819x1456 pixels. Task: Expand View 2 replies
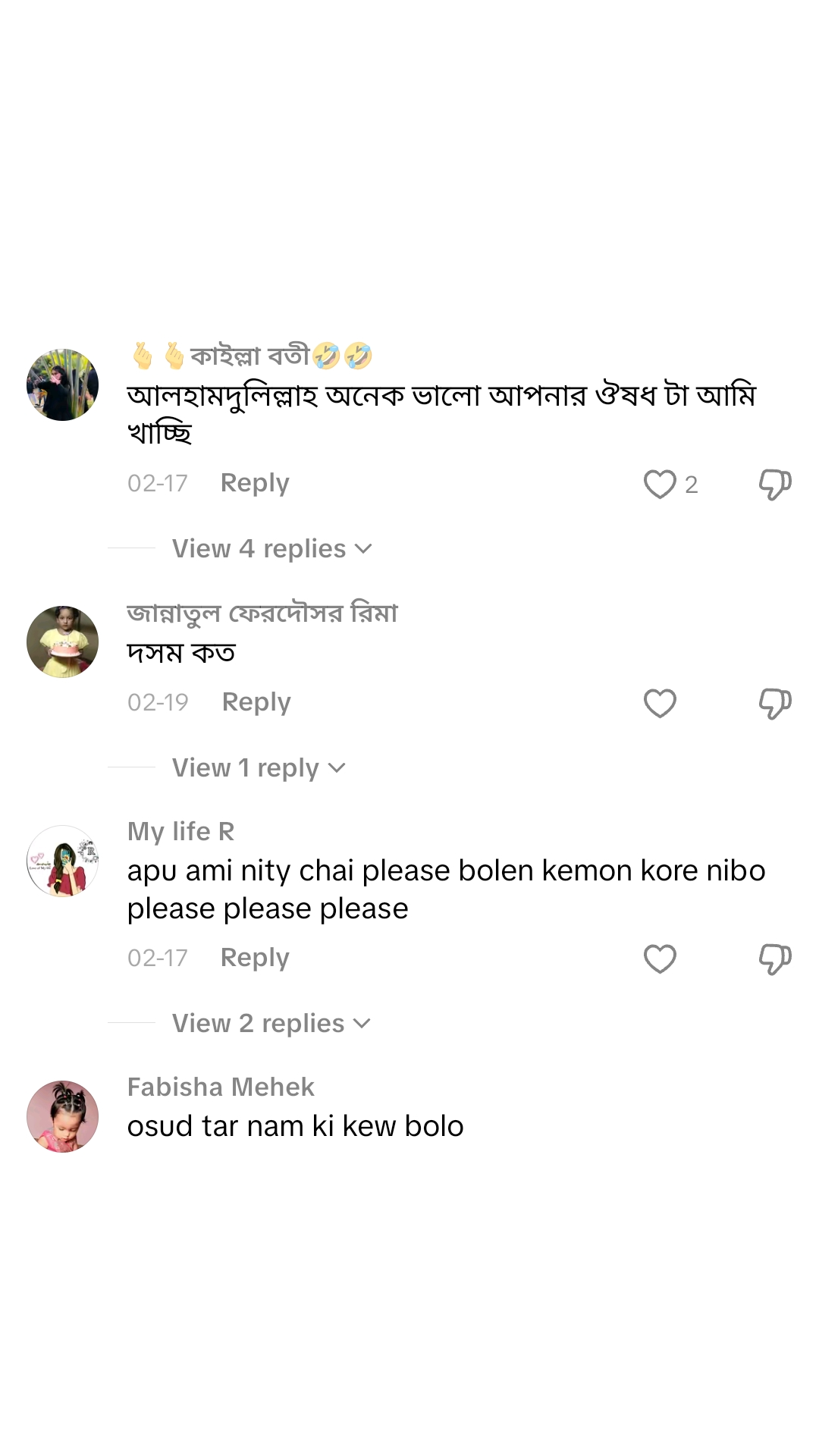point(271,1023)
